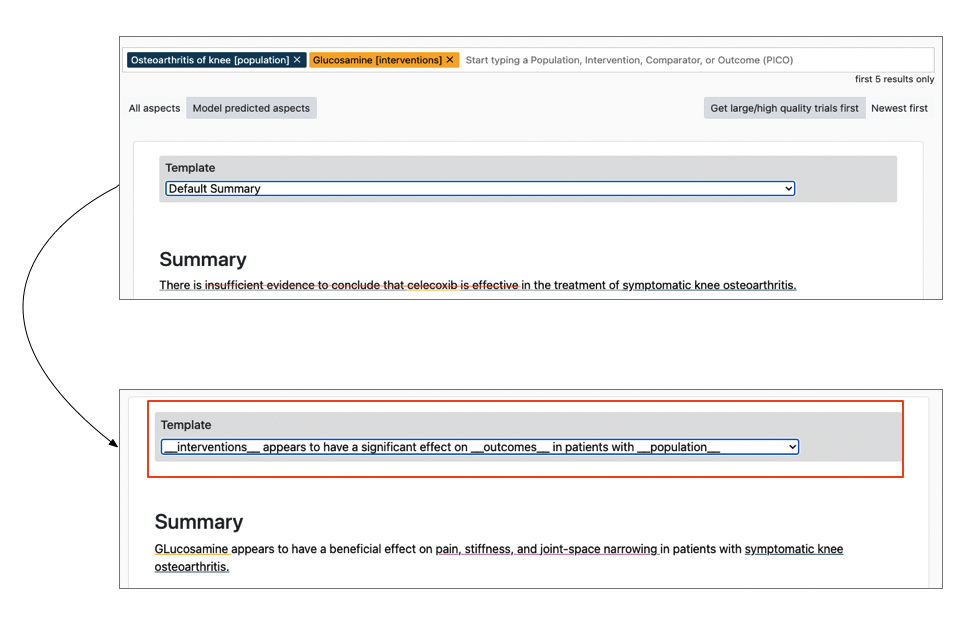
Task: Open the Default Summary template dropdown
Action: pyautogui.click(x=480, y=189)
